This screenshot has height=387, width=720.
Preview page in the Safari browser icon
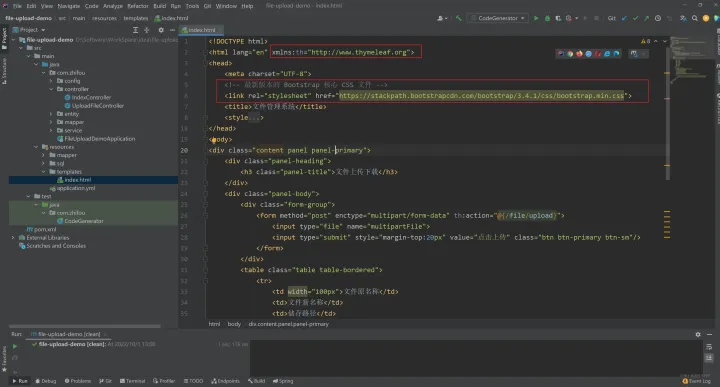pos(588,54)
